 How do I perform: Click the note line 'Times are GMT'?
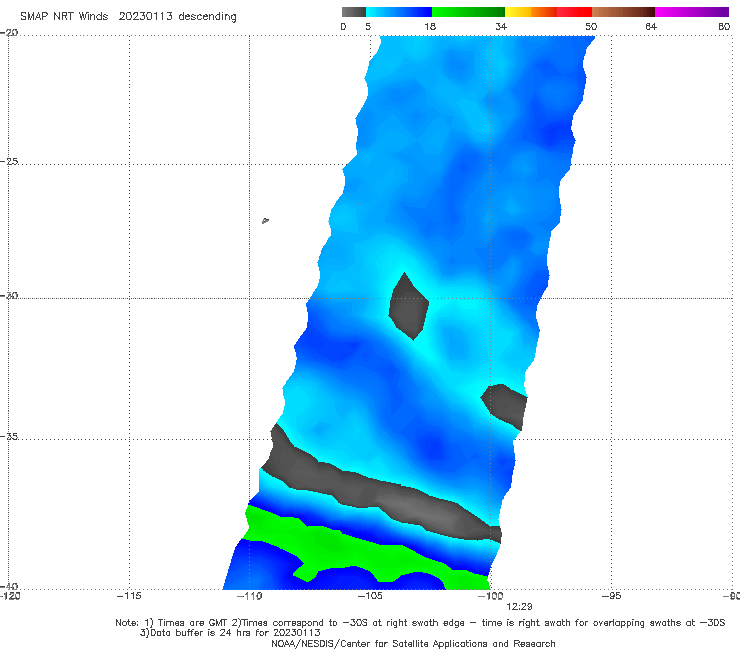click(x=193, y=623)
